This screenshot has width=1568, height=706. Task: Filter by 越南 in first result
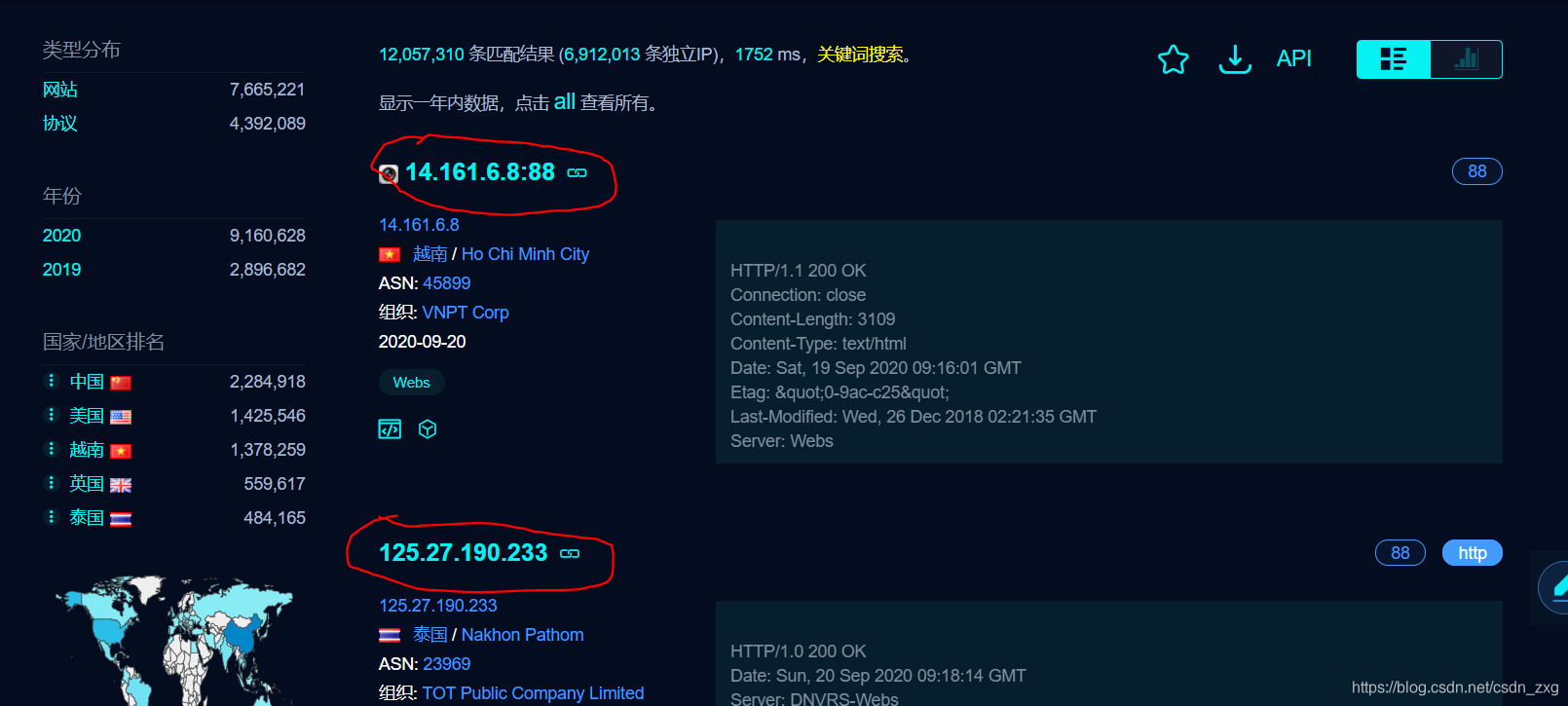click(x=429, y=254)
